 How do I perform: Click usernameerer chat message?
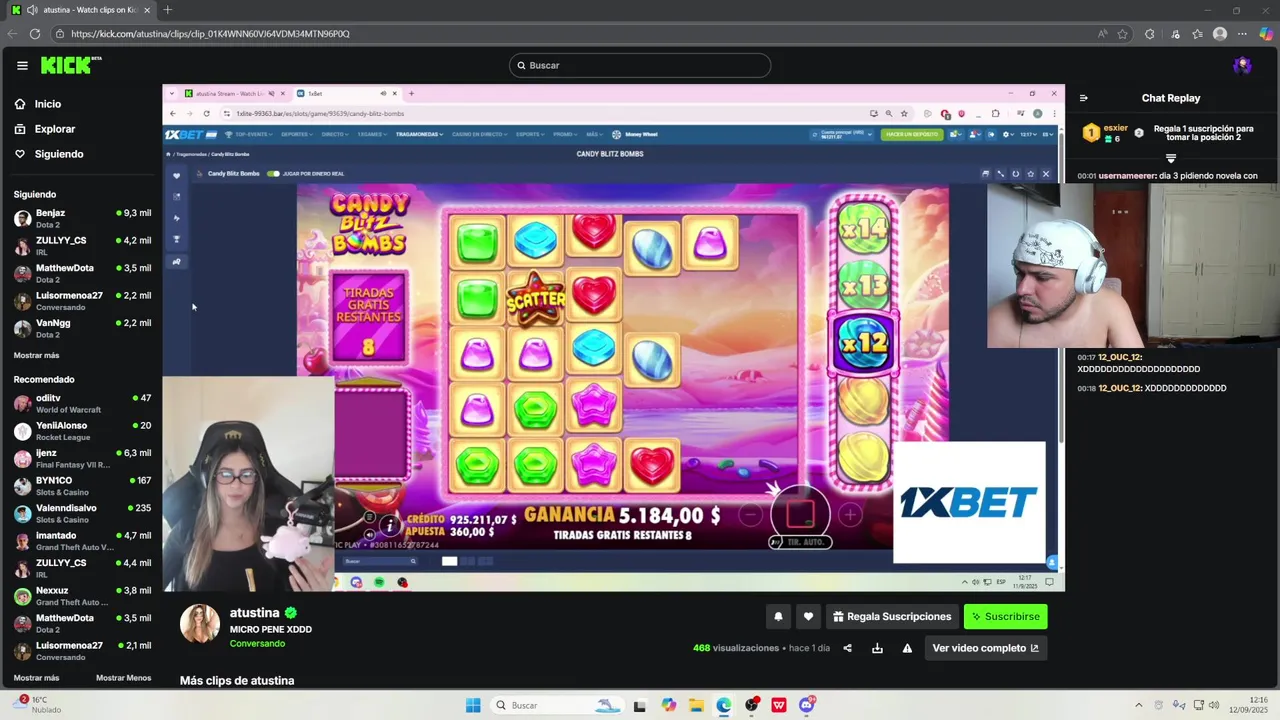pos(1167,176)
